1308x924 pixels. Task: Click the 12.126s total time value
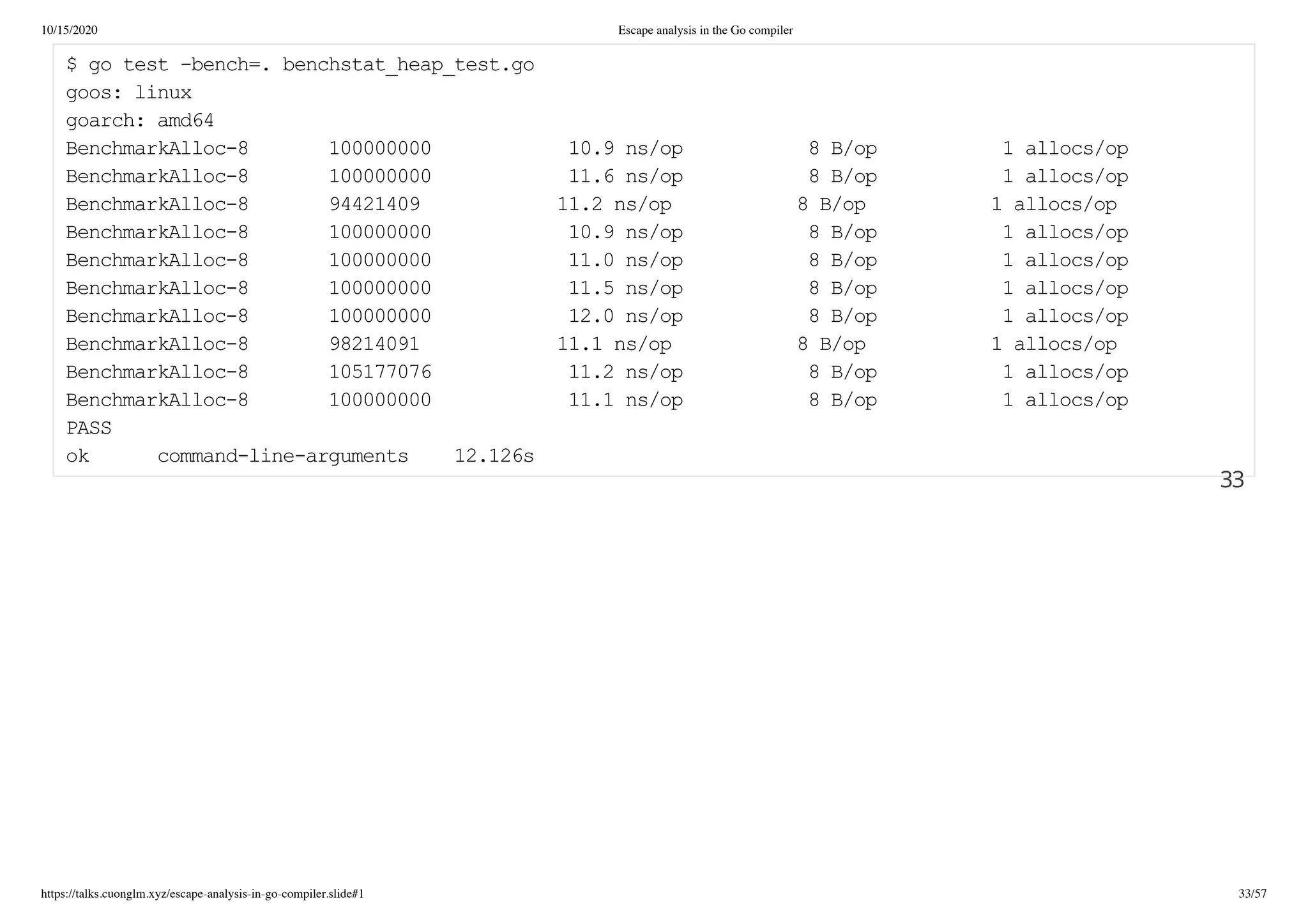[x=494, y=457]
